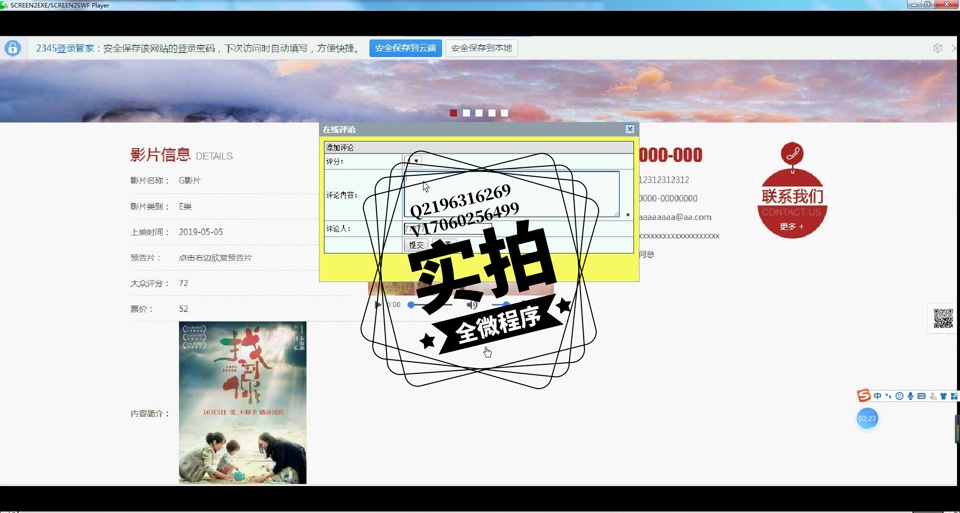This screenshot has height=513, width=960.
Task: Click the QR code on the right edge
Action: point(943,318)
